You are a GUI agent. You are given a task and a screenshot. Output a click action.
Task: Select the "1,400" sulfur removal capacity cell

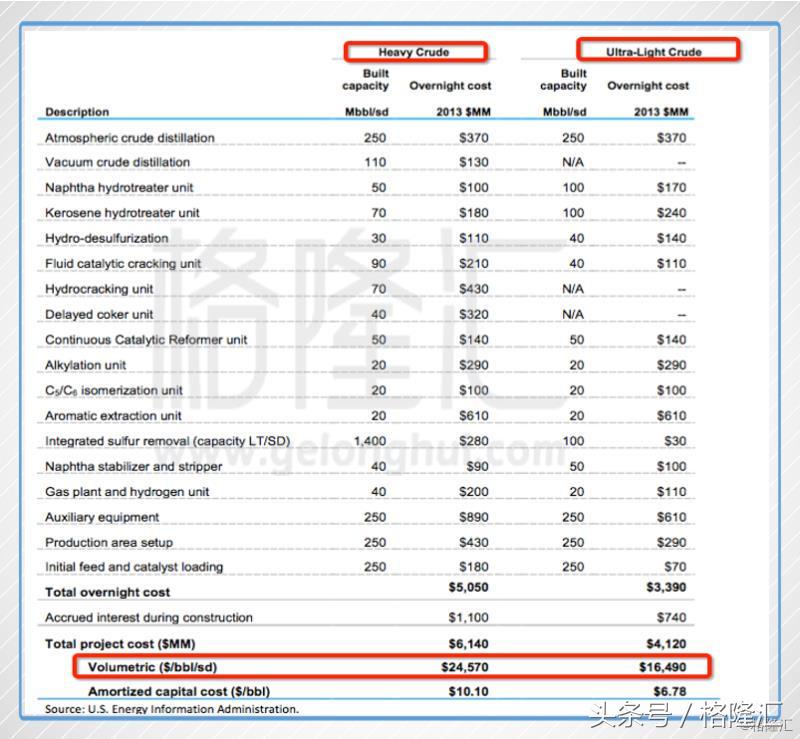[370, 441]
